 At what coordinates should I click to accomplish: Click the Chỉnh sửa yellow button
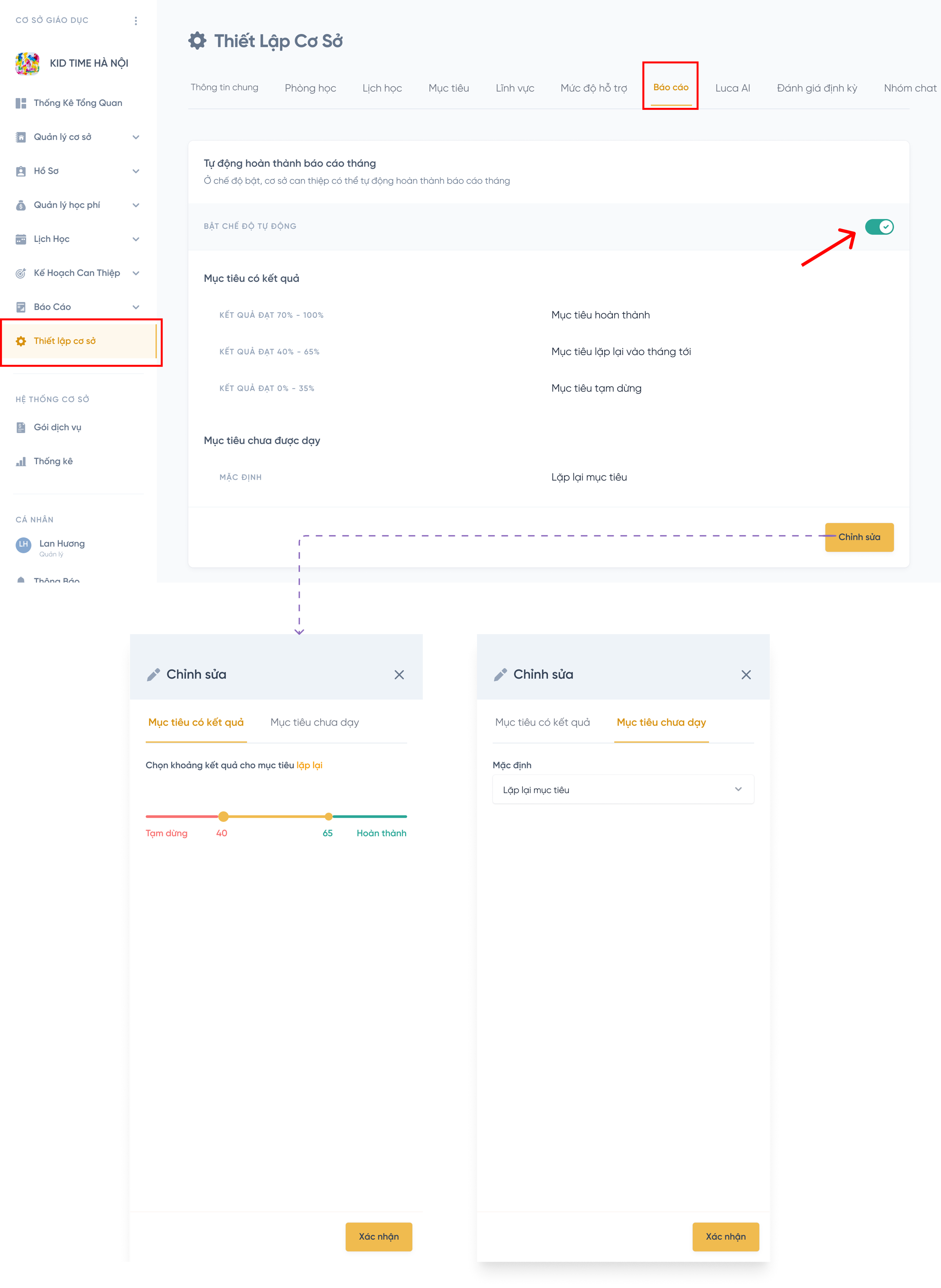[859, 537]
